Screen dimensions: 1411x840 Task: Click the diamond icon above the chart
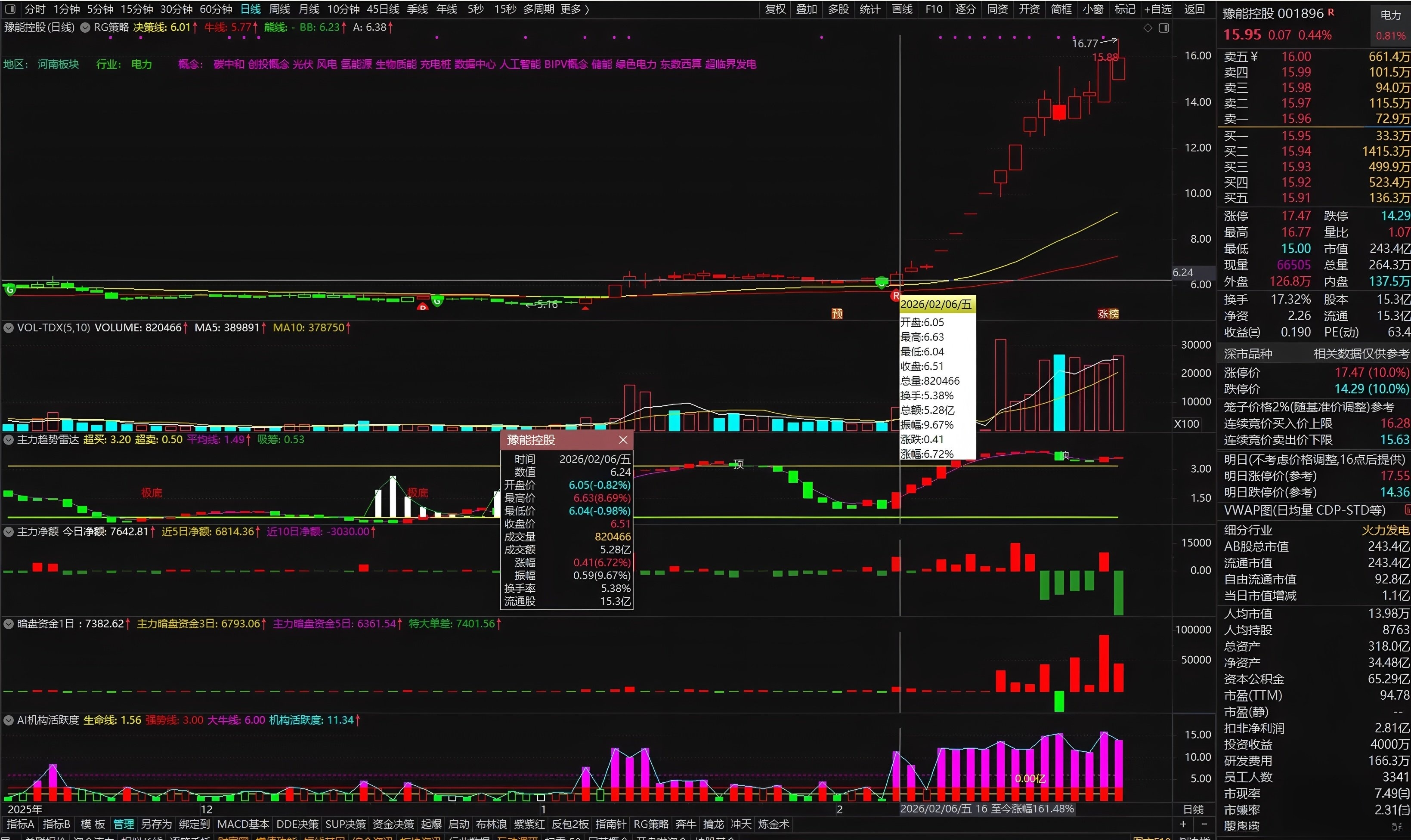(1148, 28)
